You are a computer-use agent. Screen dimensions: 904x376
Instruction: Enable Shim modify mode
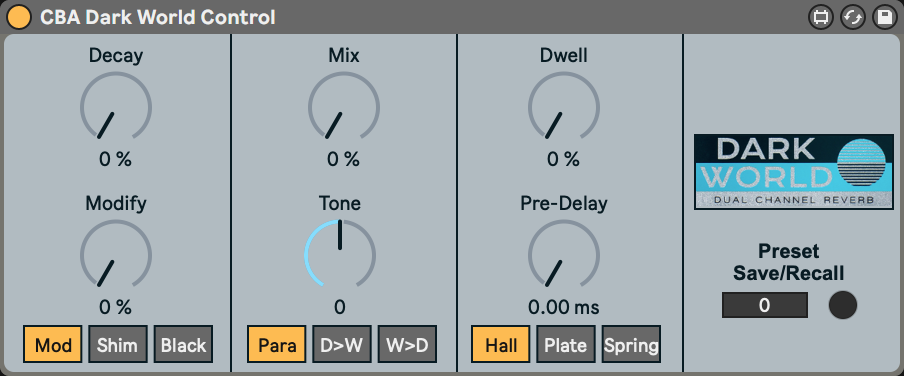coord(118,345)
